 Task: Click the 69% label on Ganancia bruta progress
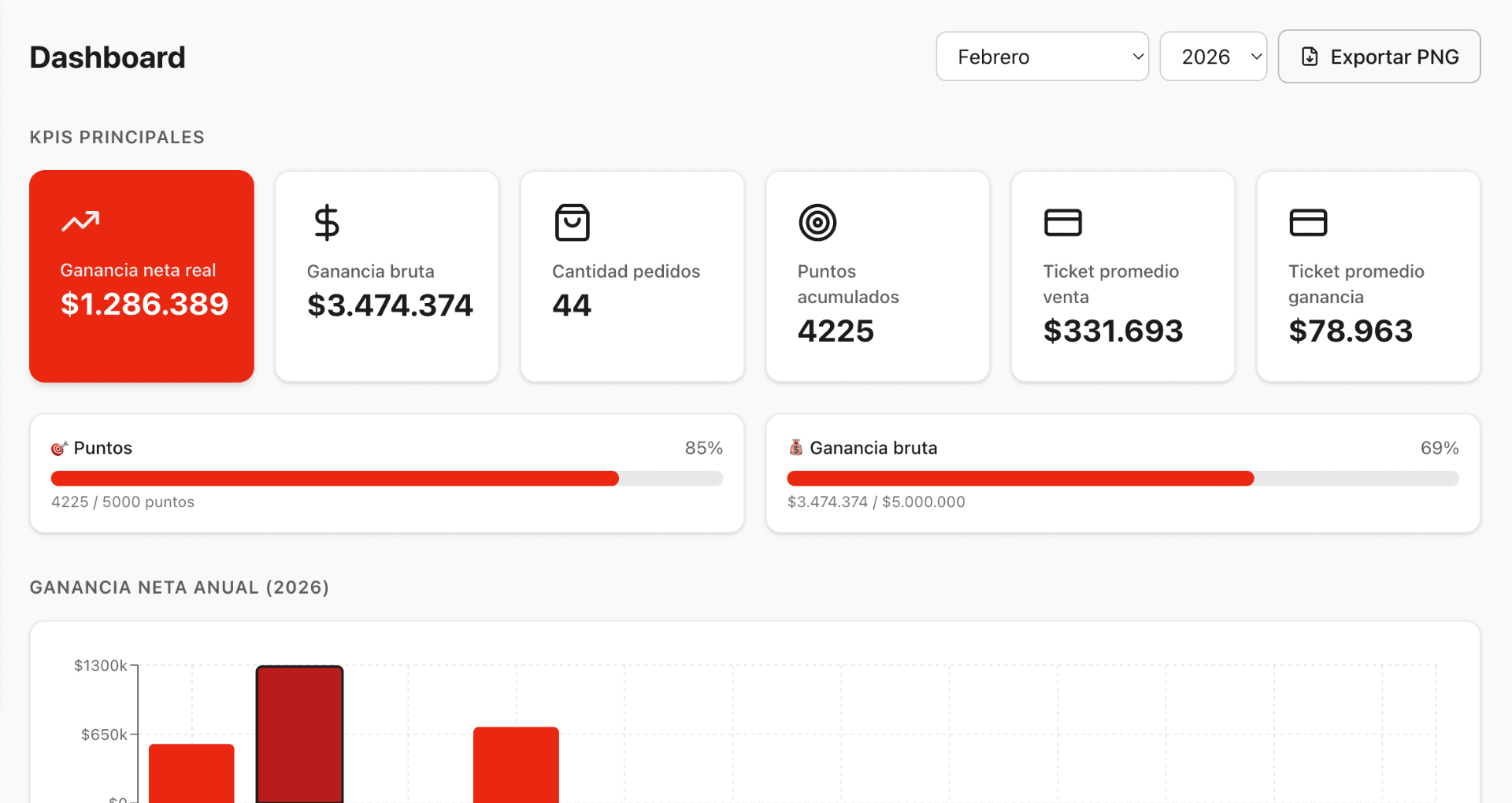[x=1440, y=448]
